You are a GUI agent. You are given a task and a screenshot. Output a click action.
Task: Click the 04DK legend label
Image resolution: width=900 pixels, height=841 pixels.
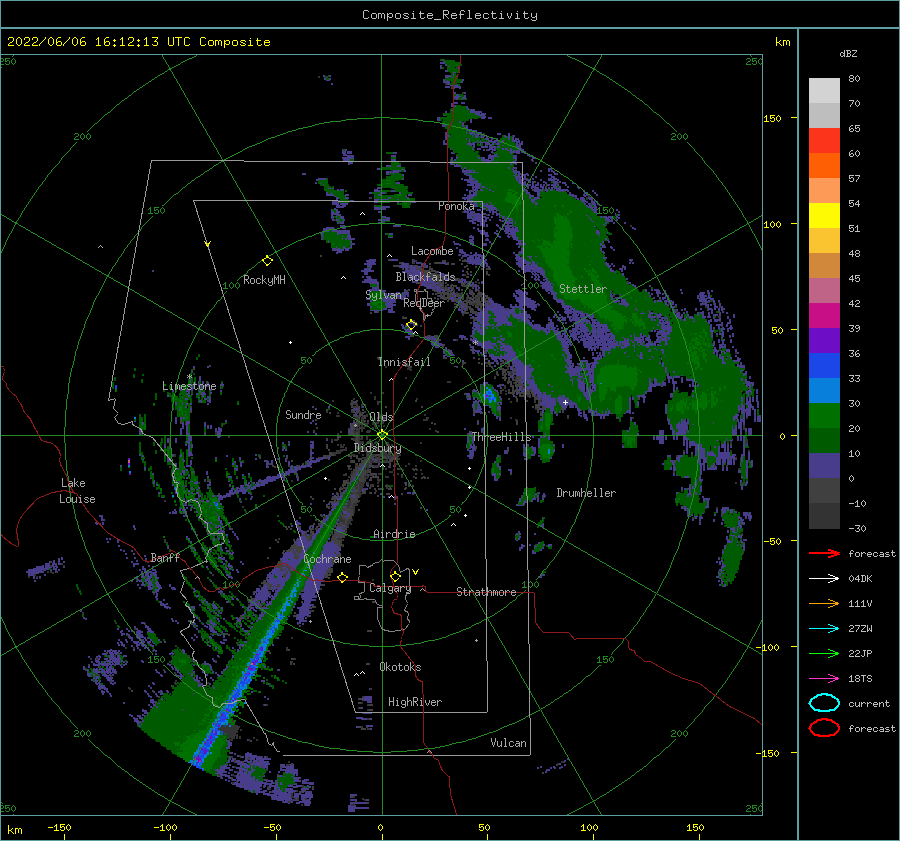tap(860, 579)
